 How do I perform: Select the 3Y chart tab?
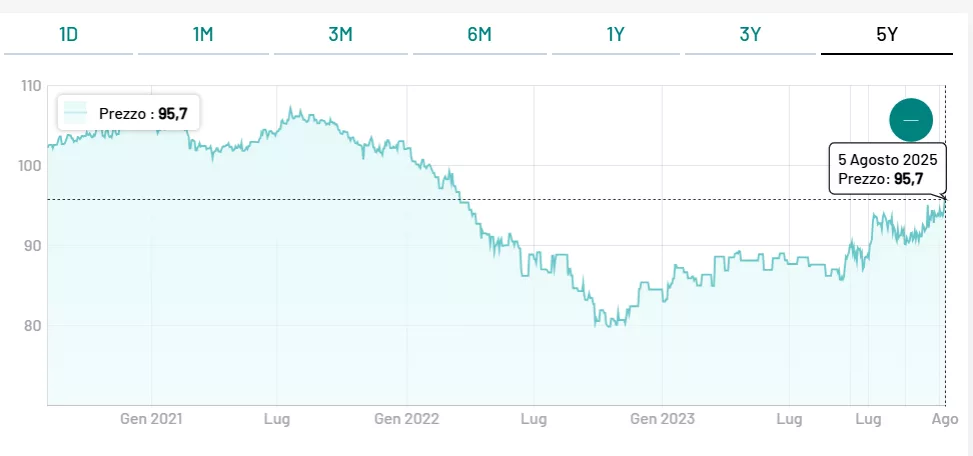750,34
